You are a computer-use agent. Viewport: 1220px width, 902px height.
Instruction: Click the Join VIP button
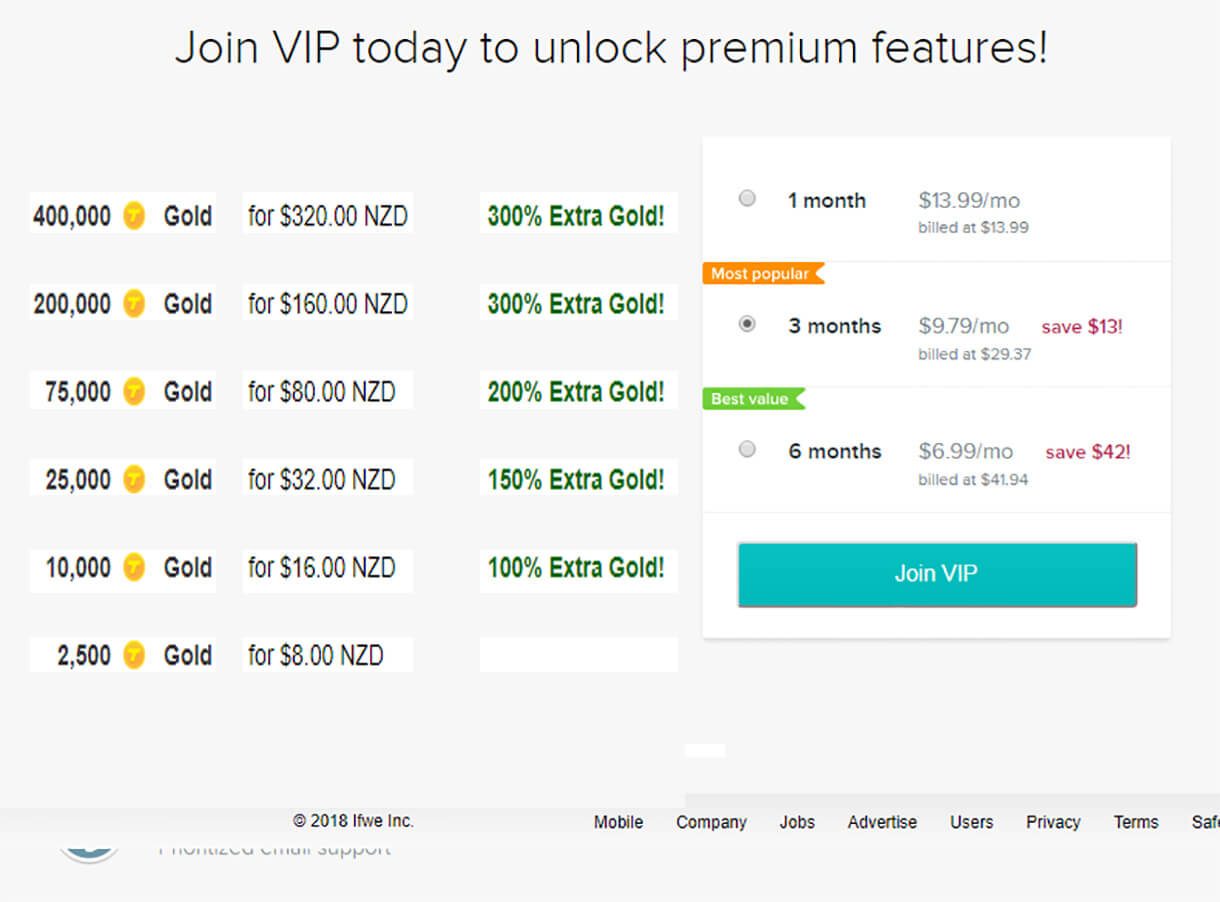coord(937,574)
